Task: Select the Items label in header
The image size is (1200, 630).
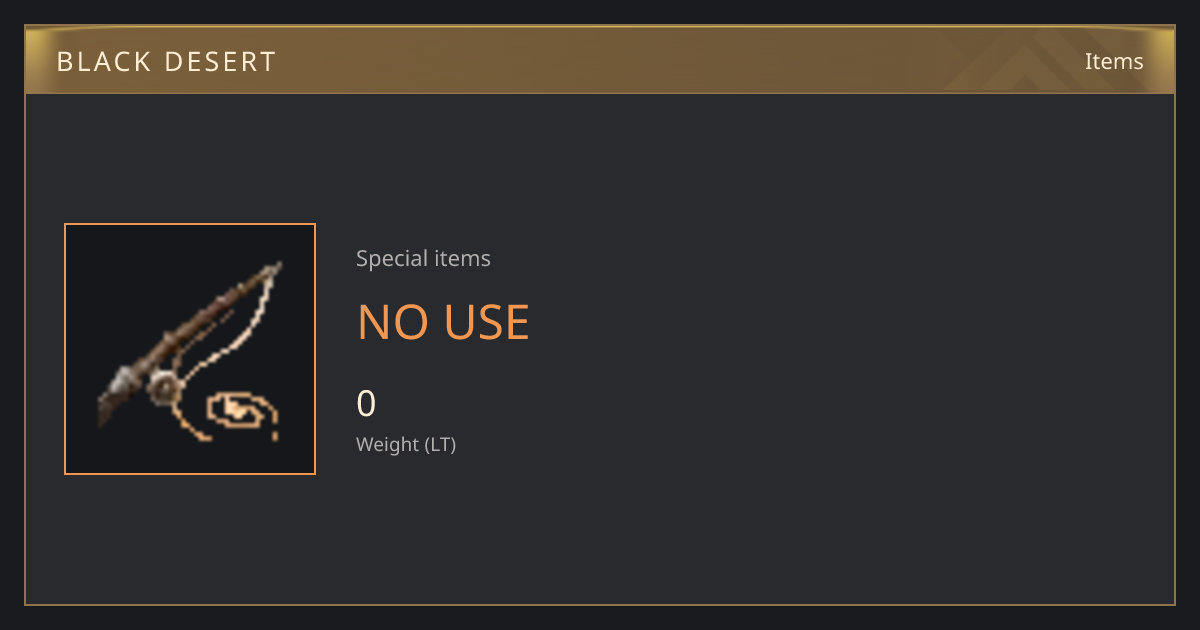Action: coord(1114,61)
